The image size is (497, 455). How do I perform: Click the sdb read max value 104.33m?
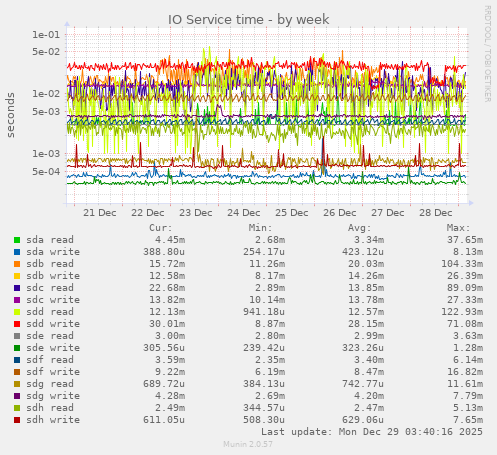click(462, 264)
